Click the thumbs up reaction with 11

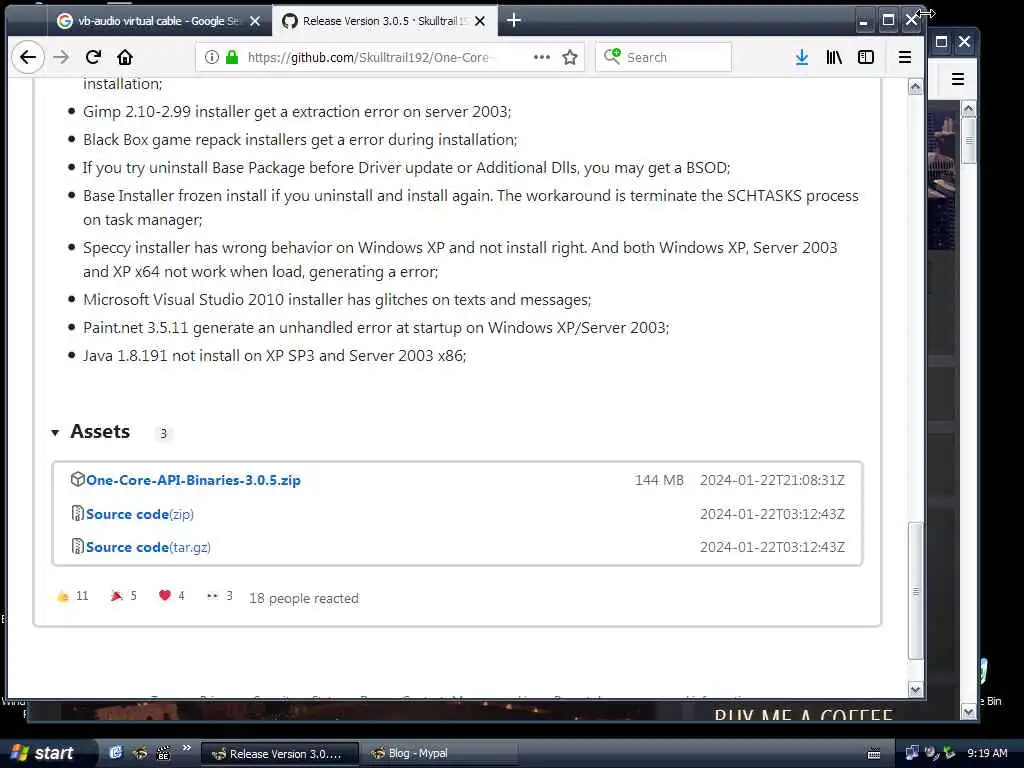72,596
